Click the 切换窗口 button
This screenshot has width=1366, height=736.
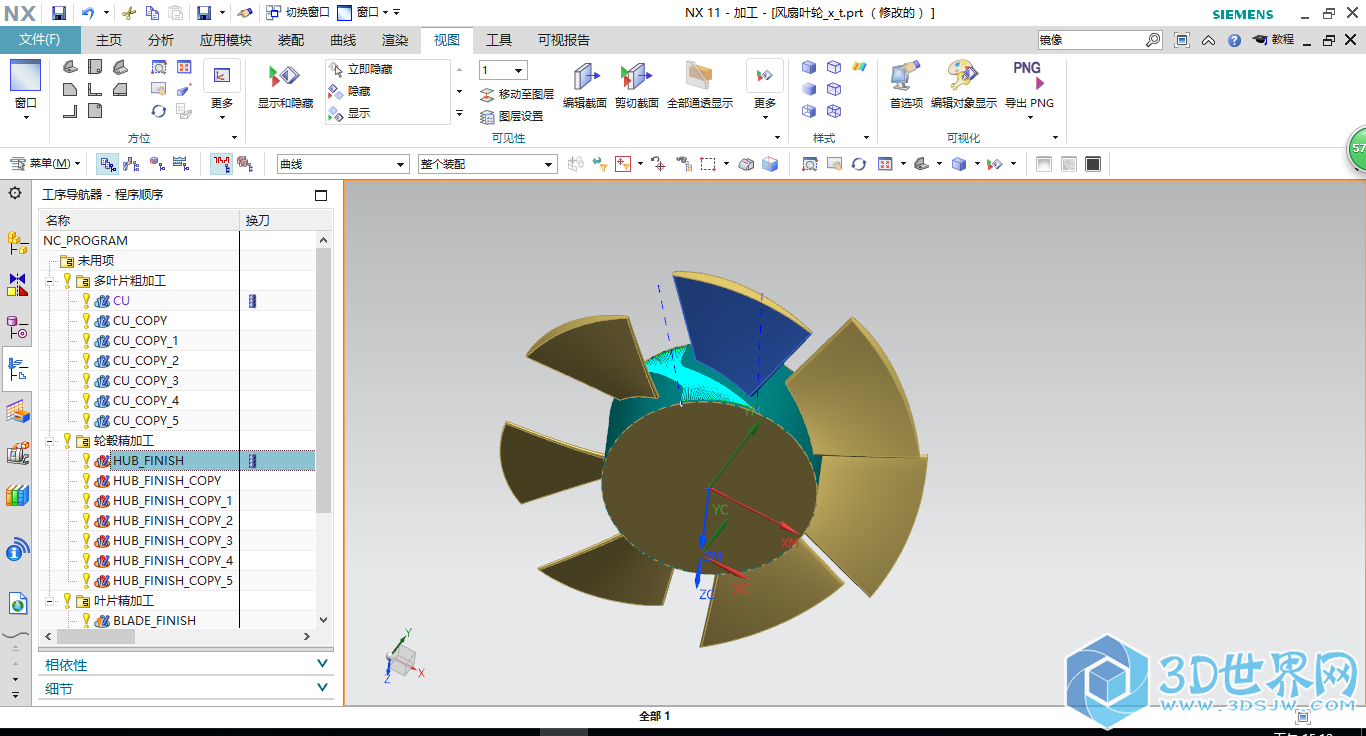tap(296, 13)
